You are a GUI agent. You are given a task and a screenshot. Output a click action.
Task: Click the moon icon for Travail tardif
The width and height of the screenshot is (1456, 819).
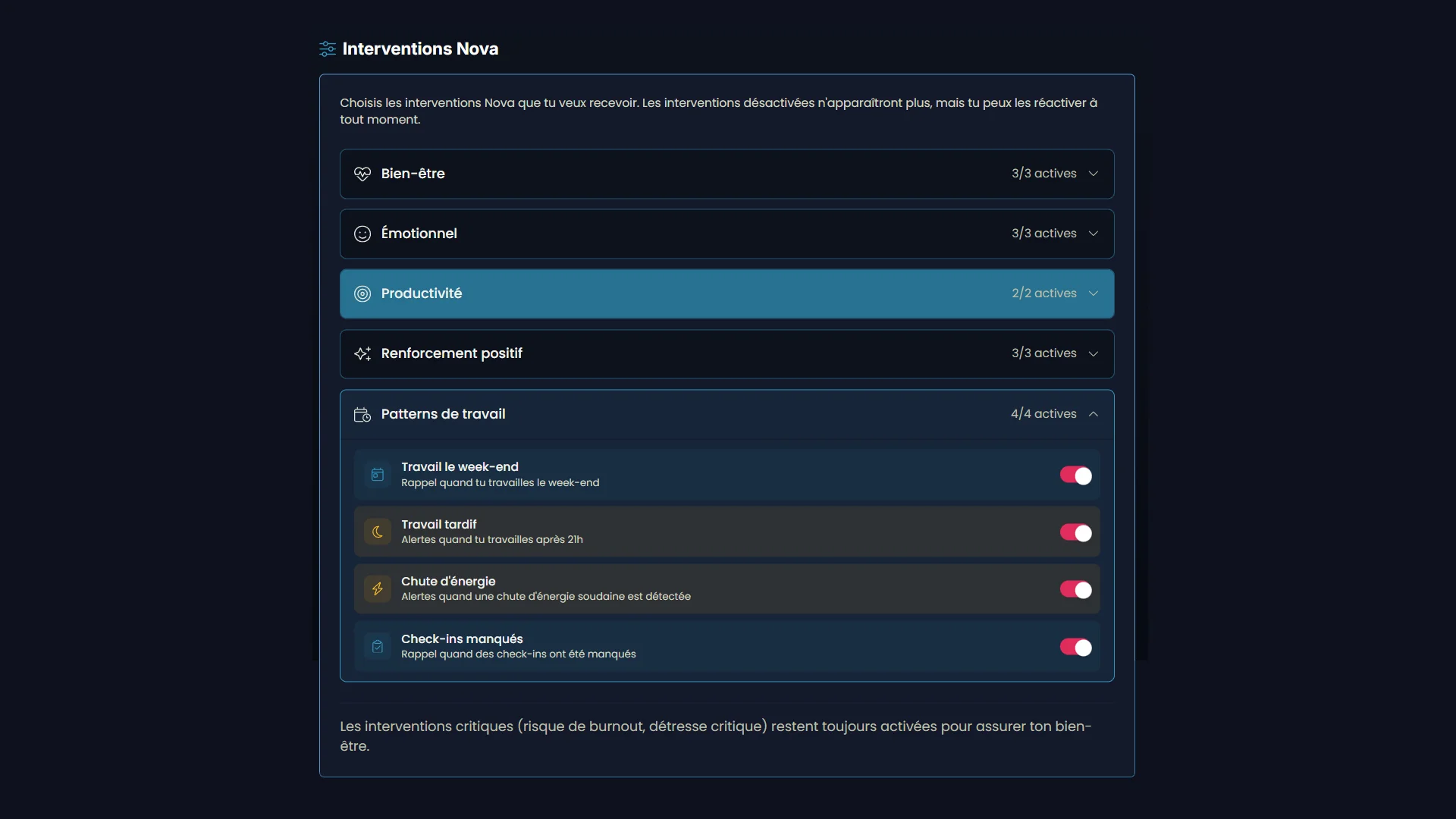click(x=378, y=532)
